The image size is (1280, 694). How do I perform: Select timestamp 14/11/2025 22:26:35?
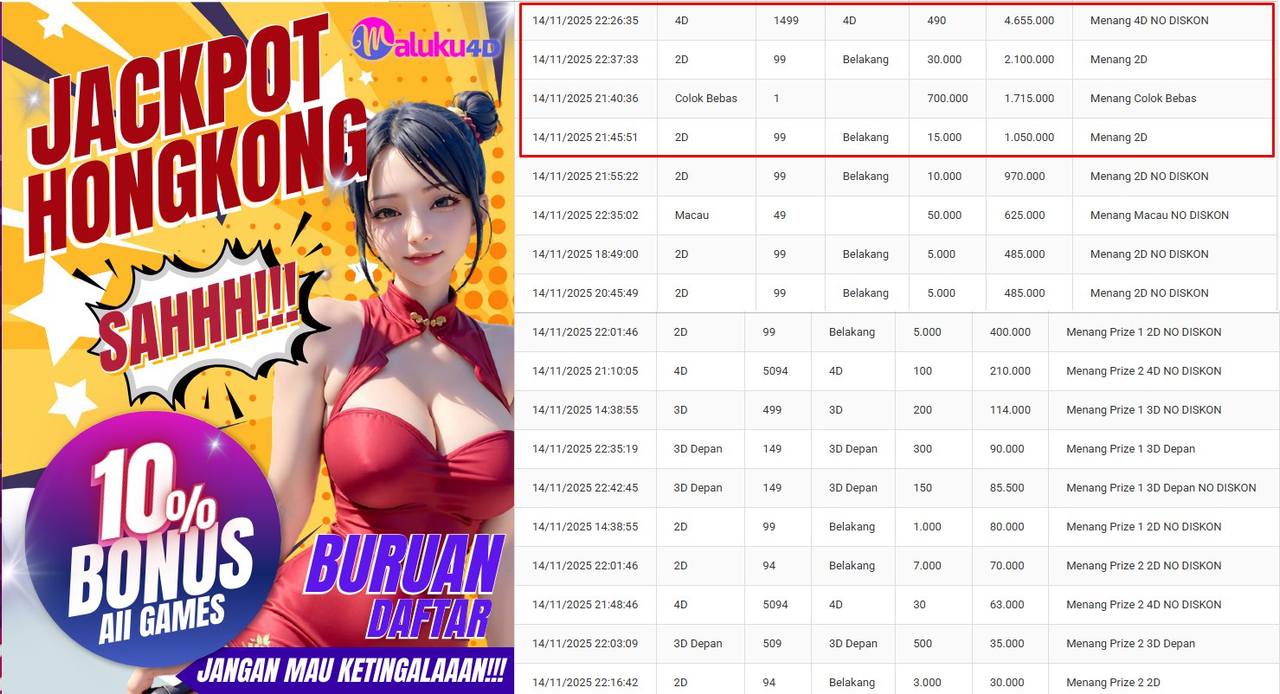[585, 20]
